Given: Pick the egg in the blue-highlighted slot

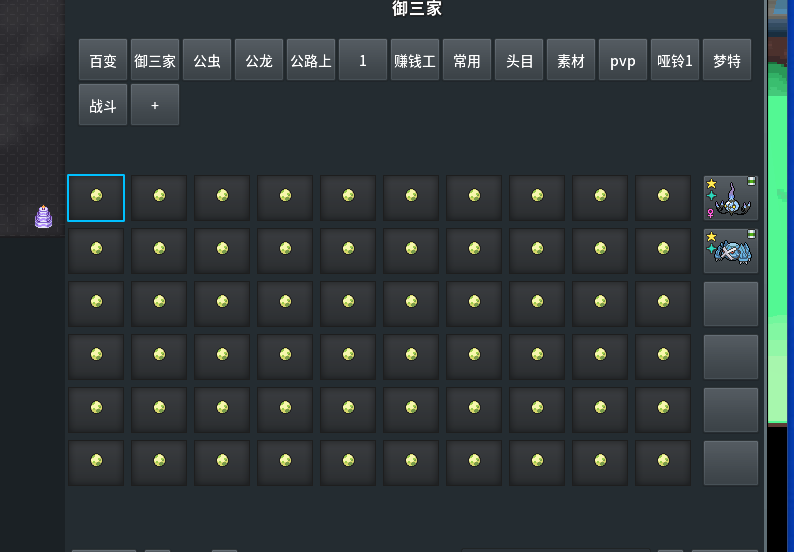Looking at the screenshot, I should [96, 198].
